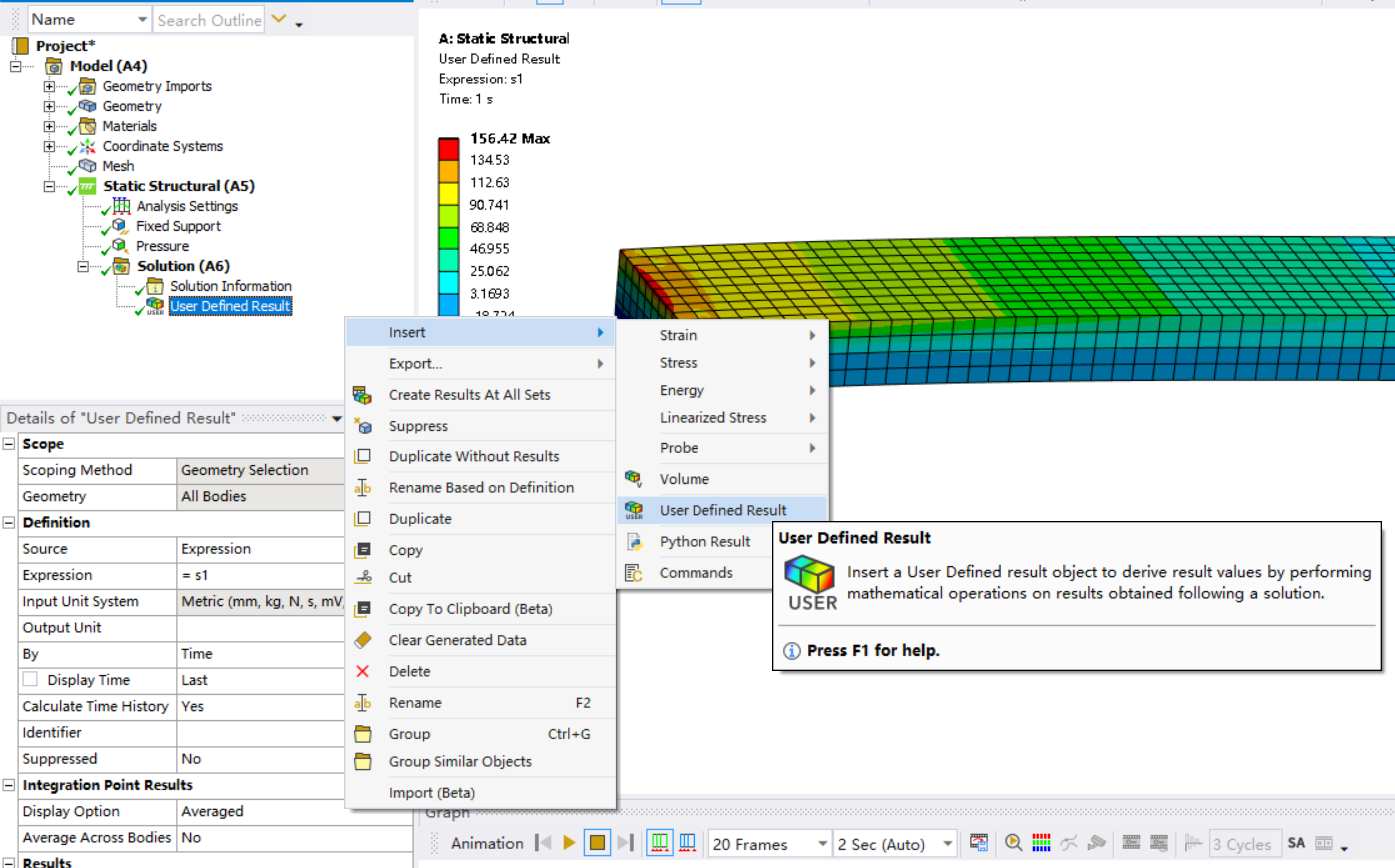Viewport: 1395px width, 868px height.
Task: Open the Linearized Stress submenu
Action: (722, 418)
